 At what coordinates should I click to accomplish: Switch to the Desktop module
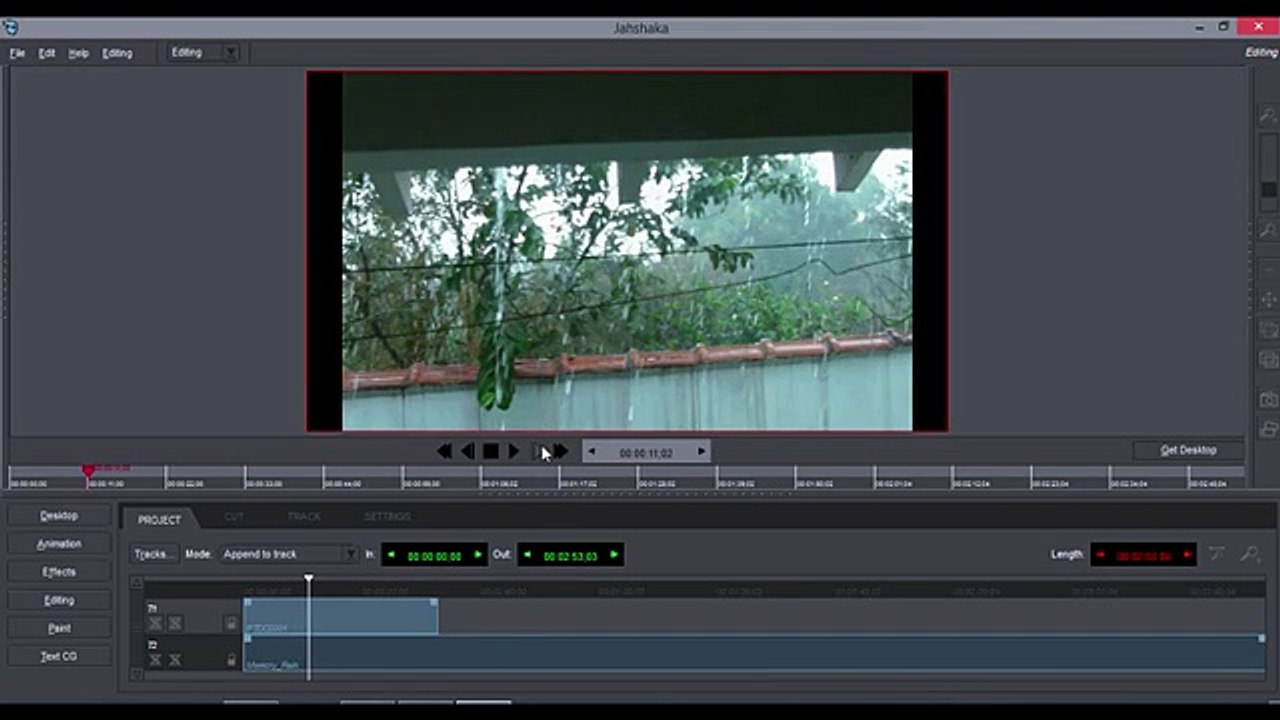pyautogui.click(x=59, y=516)
